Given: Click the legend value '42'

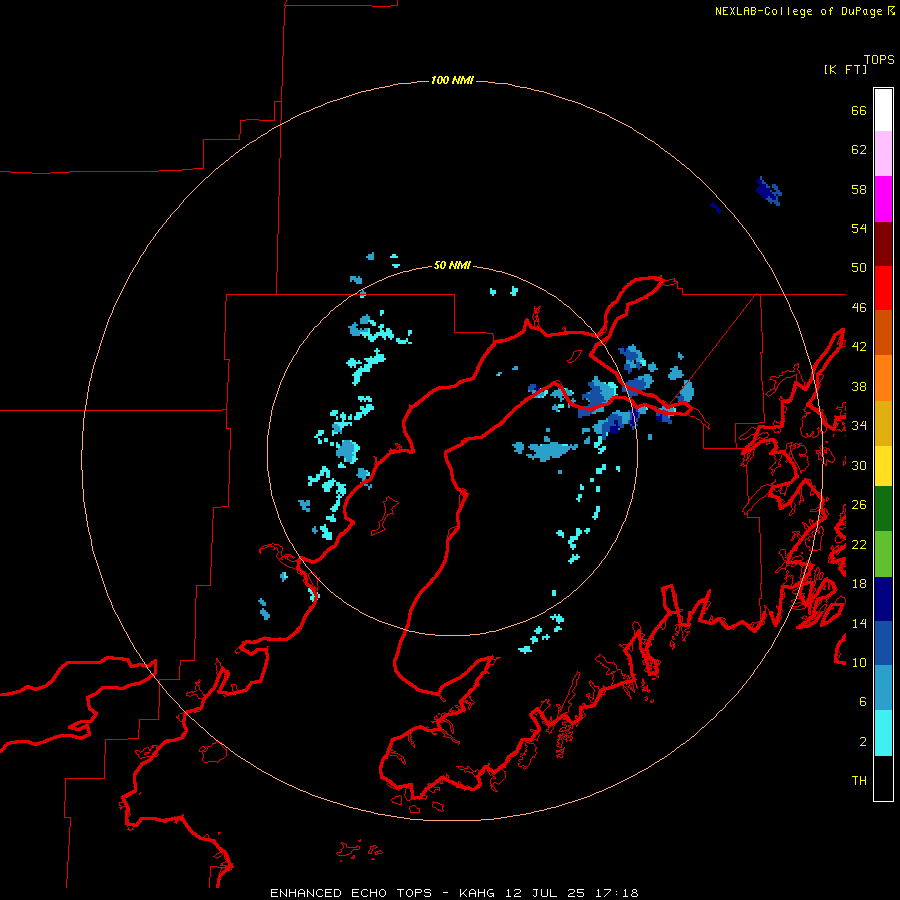Looking at the screenshot, I should coord(859,347).
